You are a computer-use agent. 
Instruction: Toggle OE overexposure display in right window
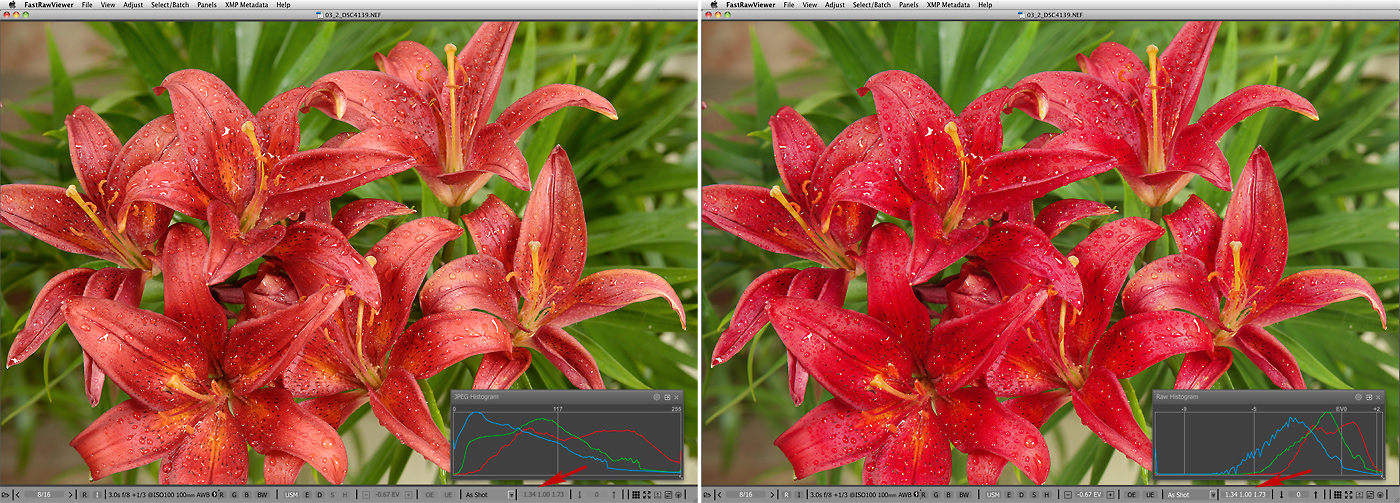pos(1131,495)
